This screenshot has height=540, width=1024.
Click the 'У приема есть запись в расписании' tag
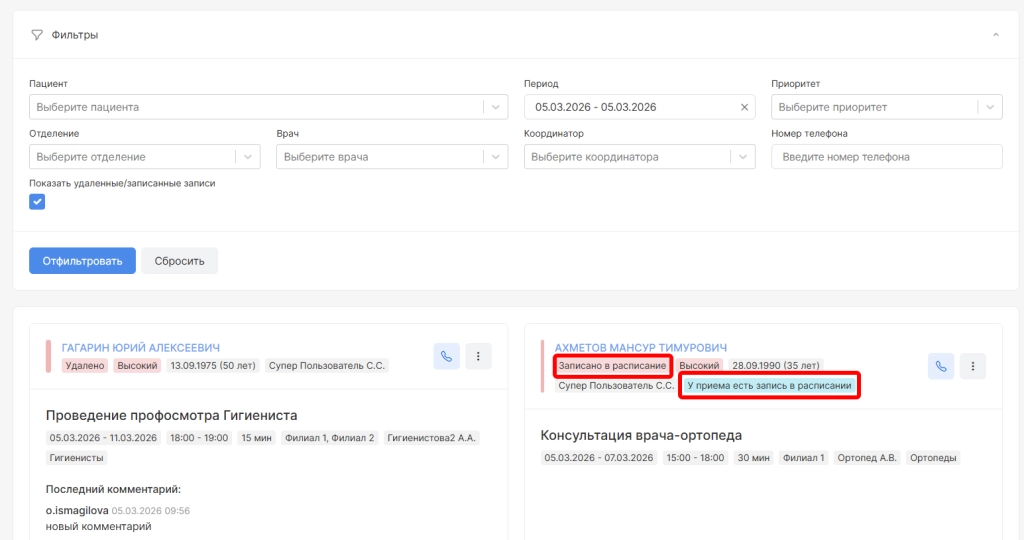tap(769, 386)
